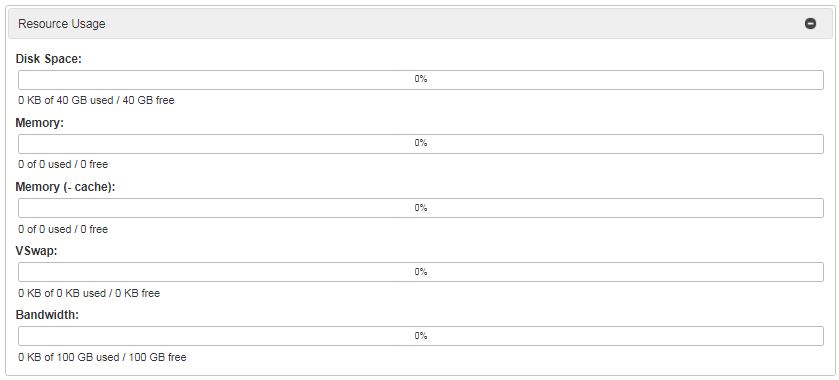Click the VSwap progress bar
The width and height of the screenshot is (839, 380).
click(421, 272)
